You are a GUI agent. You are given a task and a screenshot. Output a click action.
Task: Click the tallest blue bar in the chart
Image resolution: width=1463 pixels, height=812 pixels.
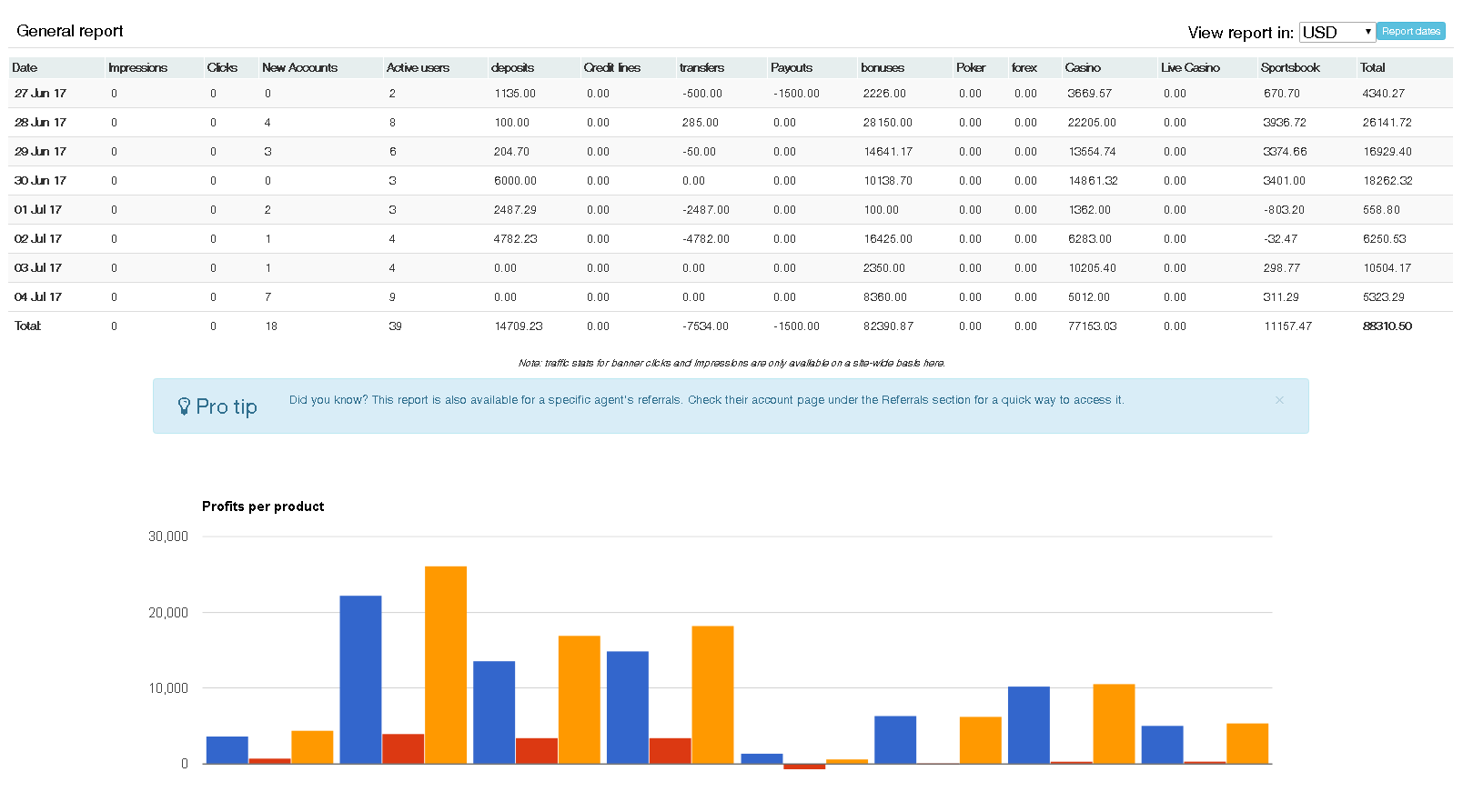click(360, 678)
